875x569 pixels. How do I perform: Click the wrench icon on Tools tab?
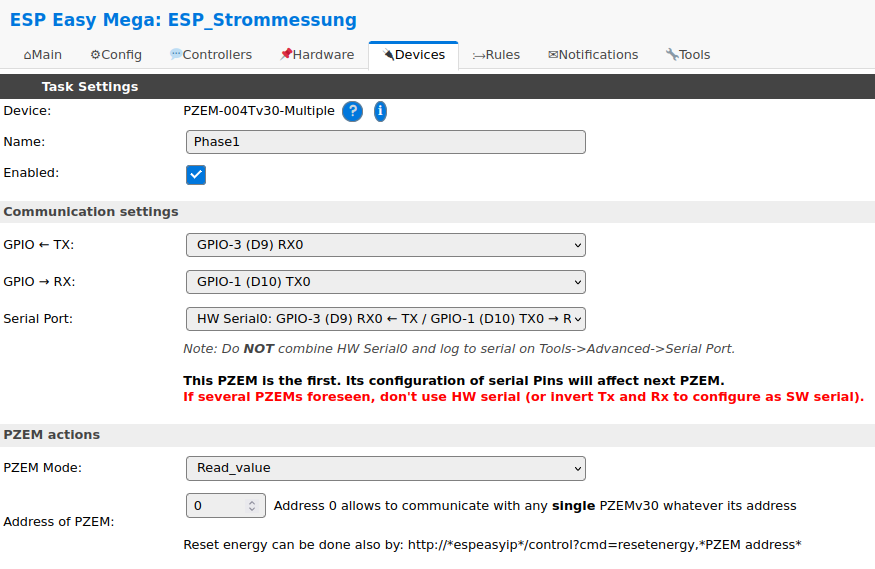pos(672,54)
